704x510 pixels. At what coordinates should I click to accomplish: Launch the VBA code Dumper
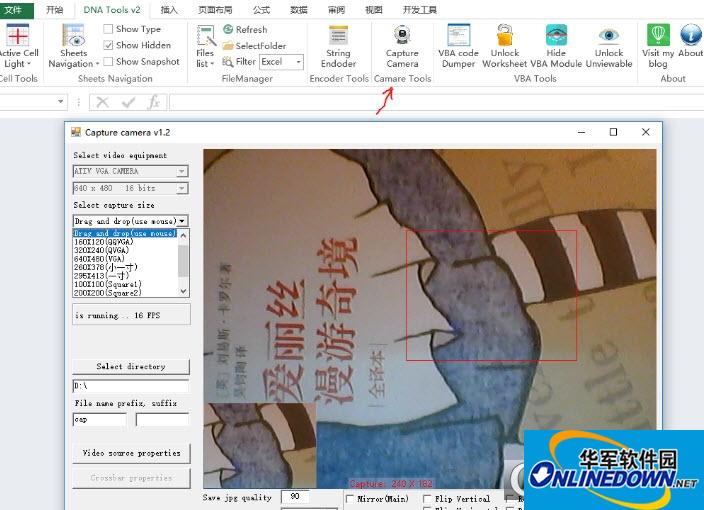coord(458,36)
